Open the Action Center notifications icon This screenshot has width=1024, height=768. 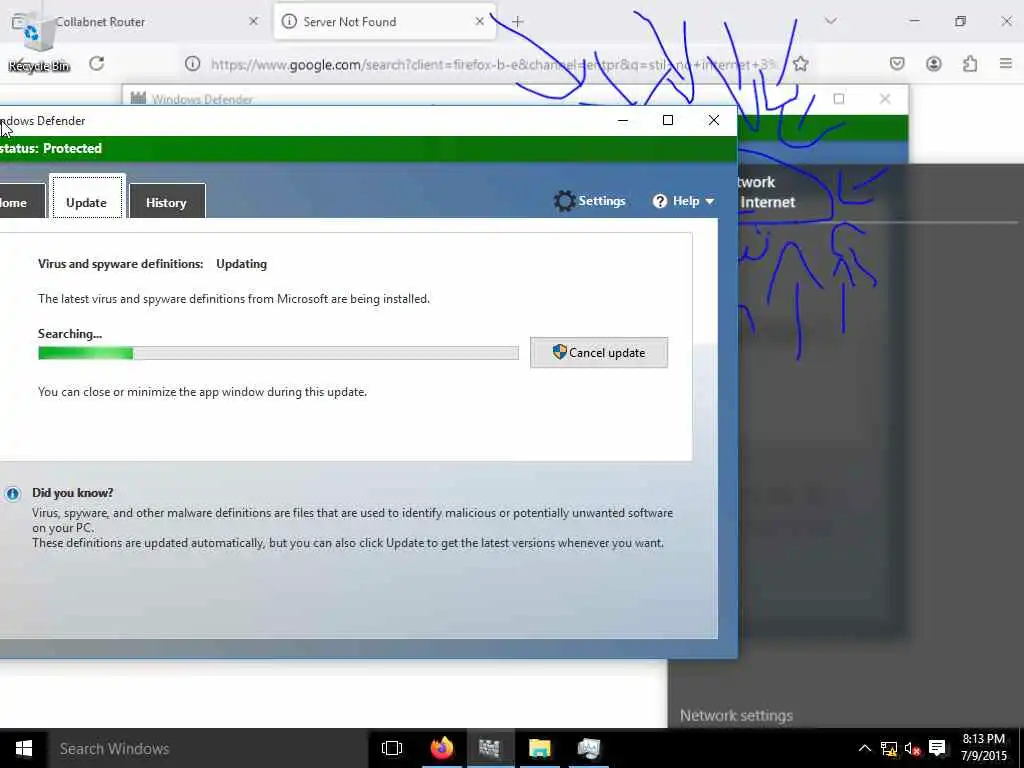[937, 748]
